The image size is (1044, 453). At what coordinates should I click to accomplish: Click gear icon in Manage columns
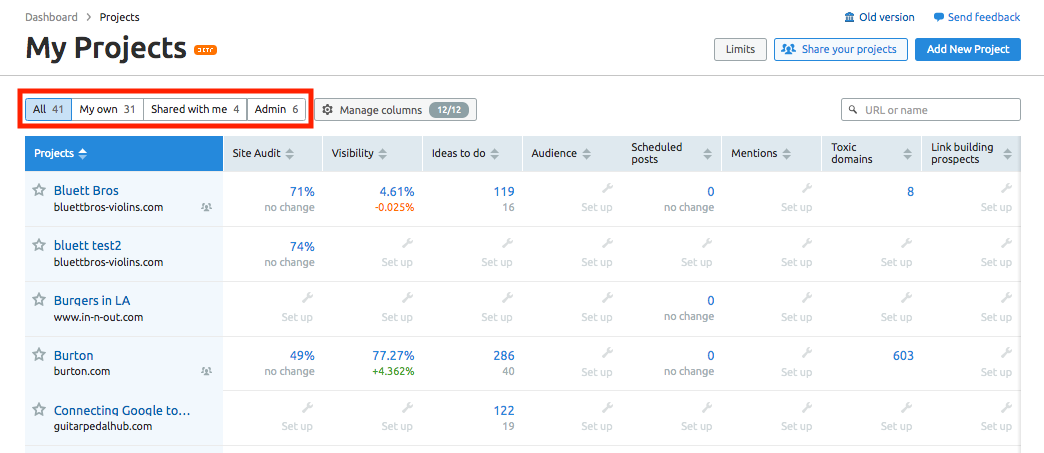click(x=328, y=109)
